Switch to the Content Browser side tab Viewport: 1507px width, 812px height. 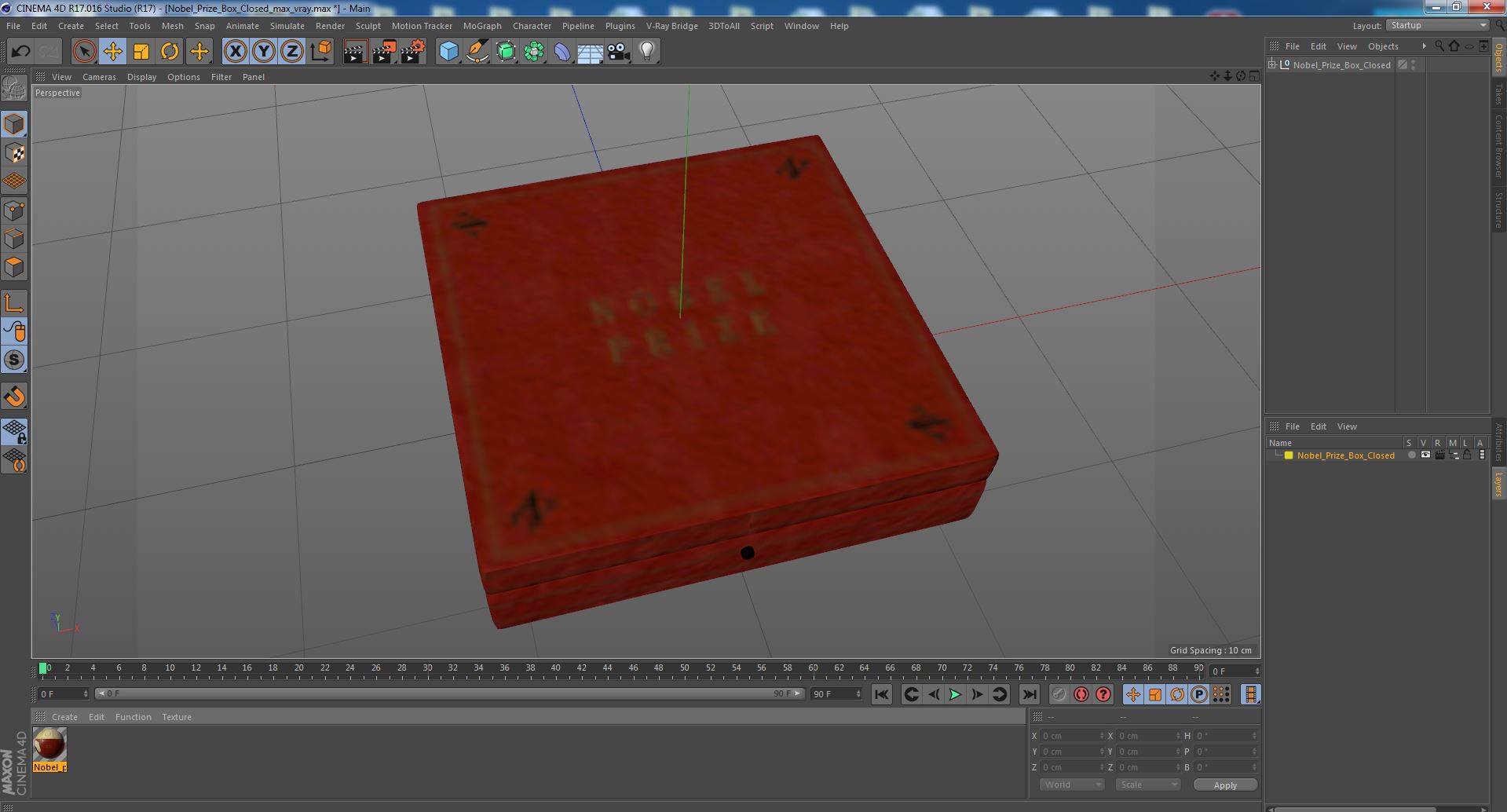click(1498, 146)
